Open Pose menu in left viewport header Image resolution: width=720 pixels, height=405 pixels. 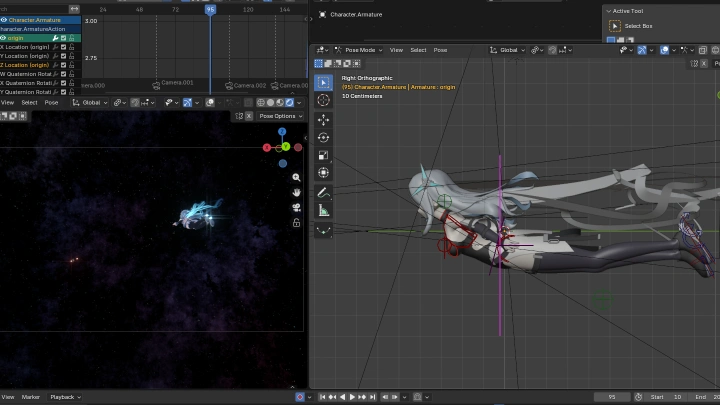[51, 102]
